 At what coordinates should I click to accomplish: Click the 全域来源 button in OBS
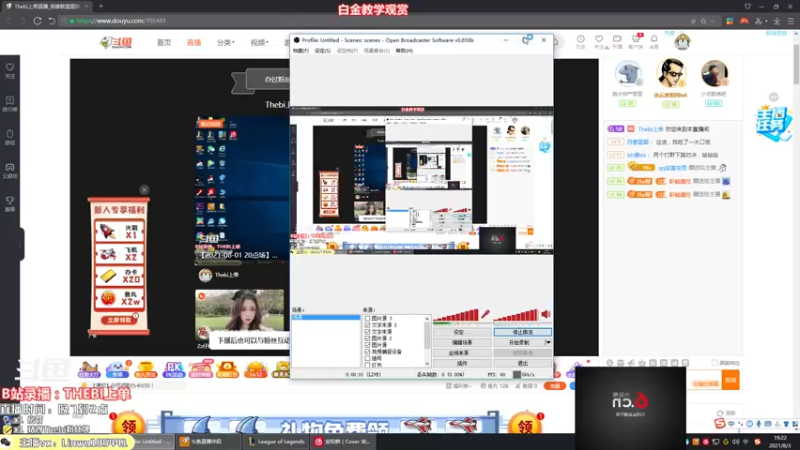(462, 353)
